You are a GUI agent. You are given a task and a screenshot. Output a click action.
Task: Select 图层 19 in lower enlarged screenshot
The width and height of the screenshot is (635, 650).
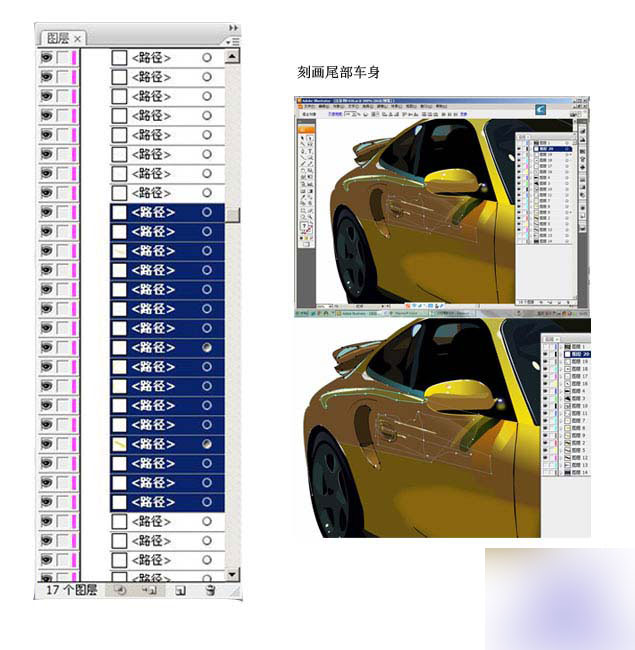point(577,361)
